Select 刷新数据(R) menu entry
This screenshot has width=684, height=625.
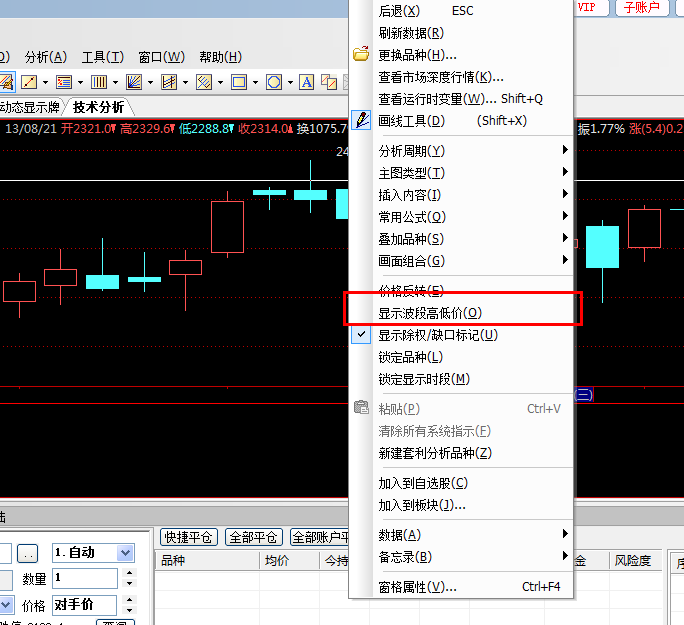[462, 33]
